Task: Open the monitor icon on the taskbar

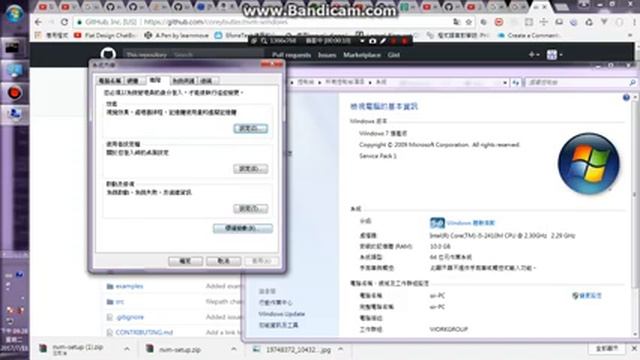Action: pyautogui.click(x=14, y=71)
